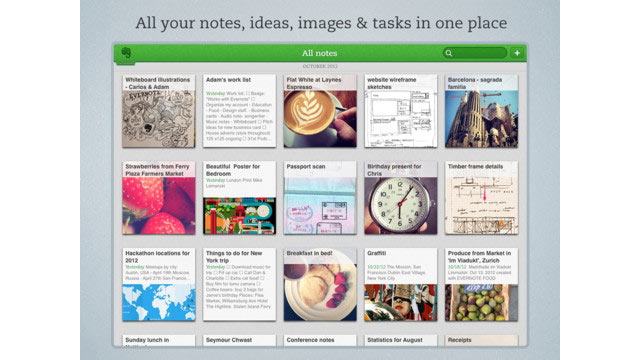Click the Evernote elephant logo icon
640x360 pixels.
126,53
